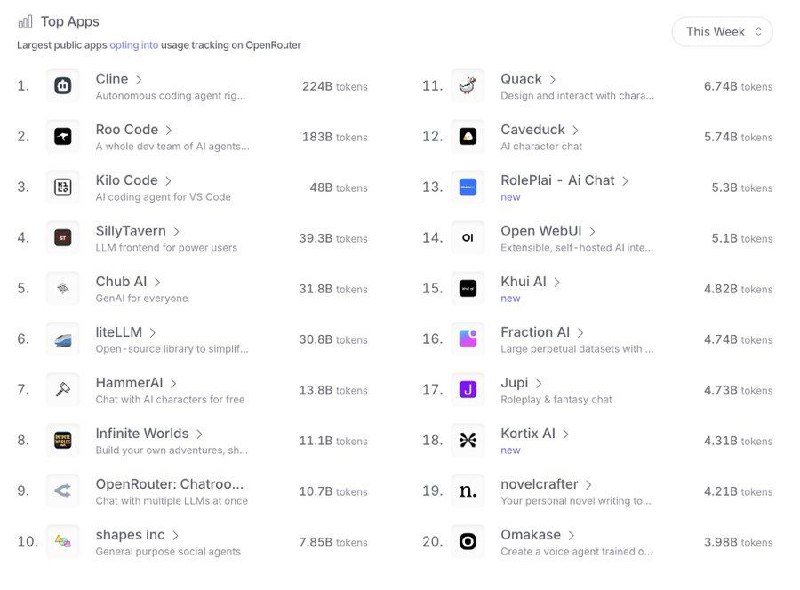The height and width of the screenshot is (590, 800).
Task: Click the 'new' label under Khui AI
Action: (x=510, y=298)
